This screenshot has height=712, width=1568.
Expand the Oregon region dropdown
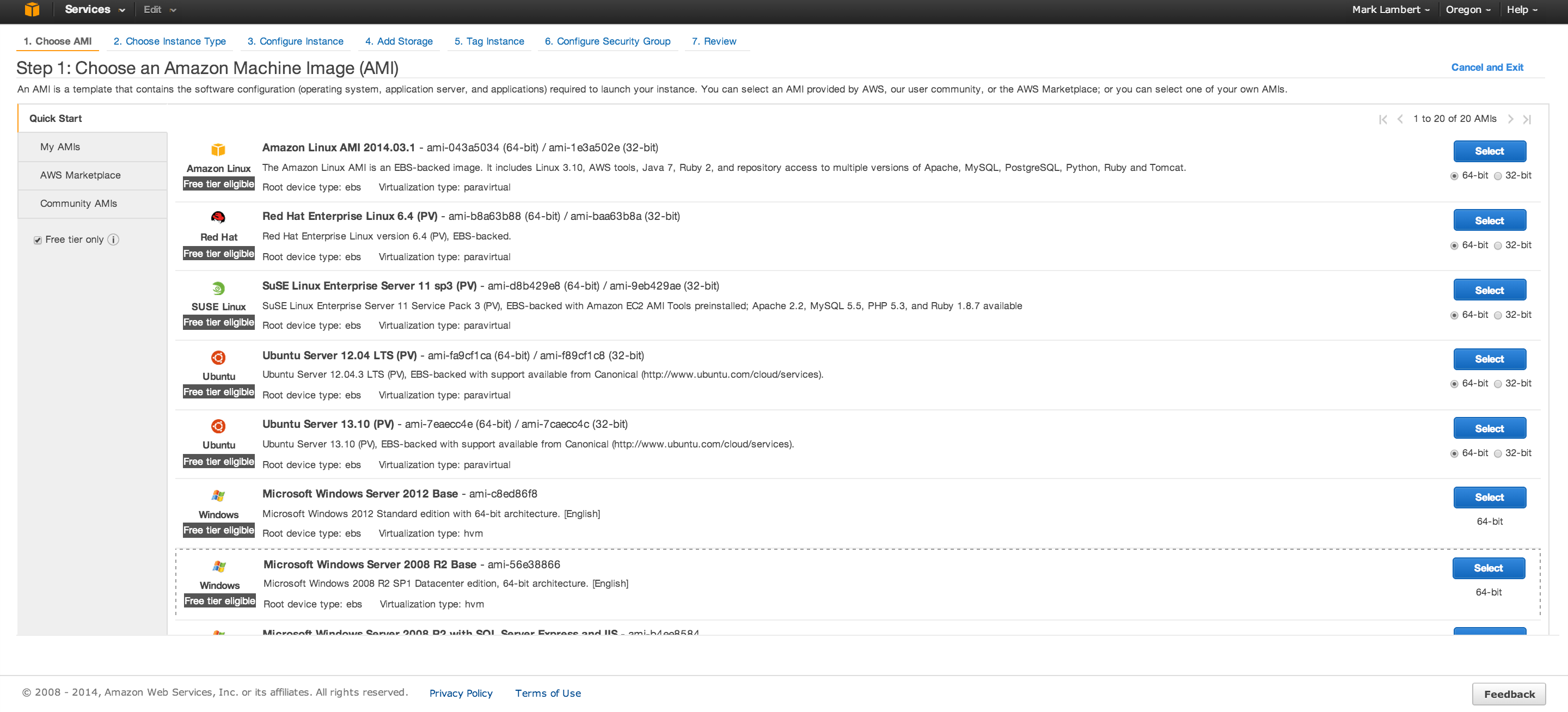(1468, 9)
